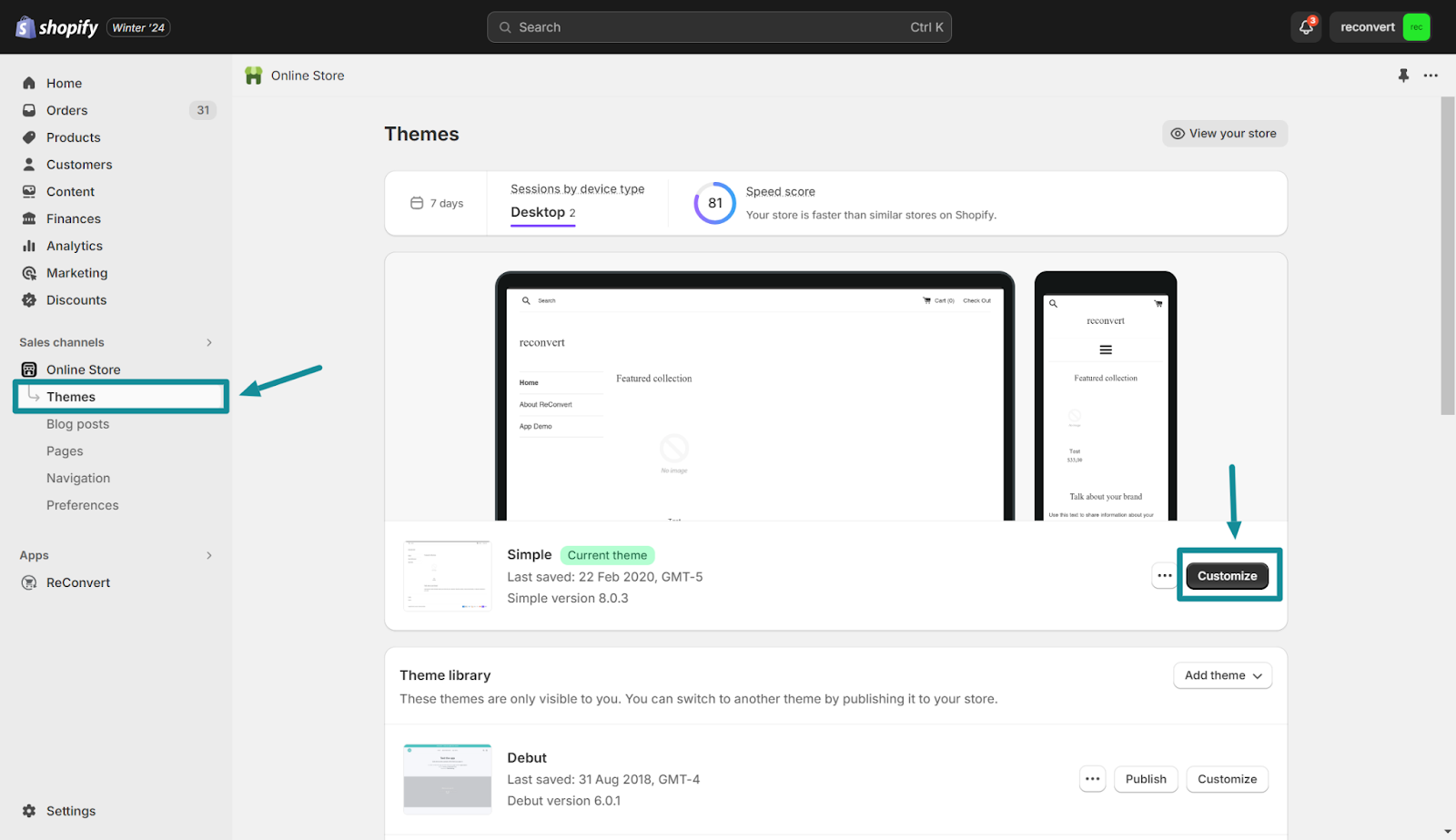Open Simple theme actions ellipsis menu
Screen dimensions: 1456x840
click(1165, 576)
